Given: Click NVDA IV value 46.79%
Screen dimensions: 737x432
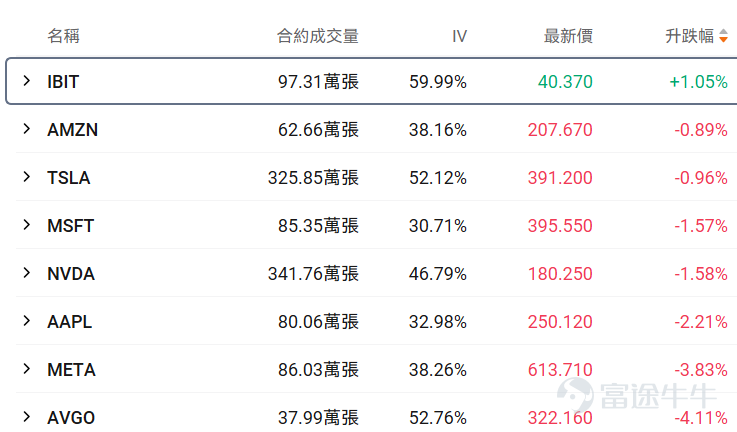Looking at the screenshot, I should click(x=438, y=274).
